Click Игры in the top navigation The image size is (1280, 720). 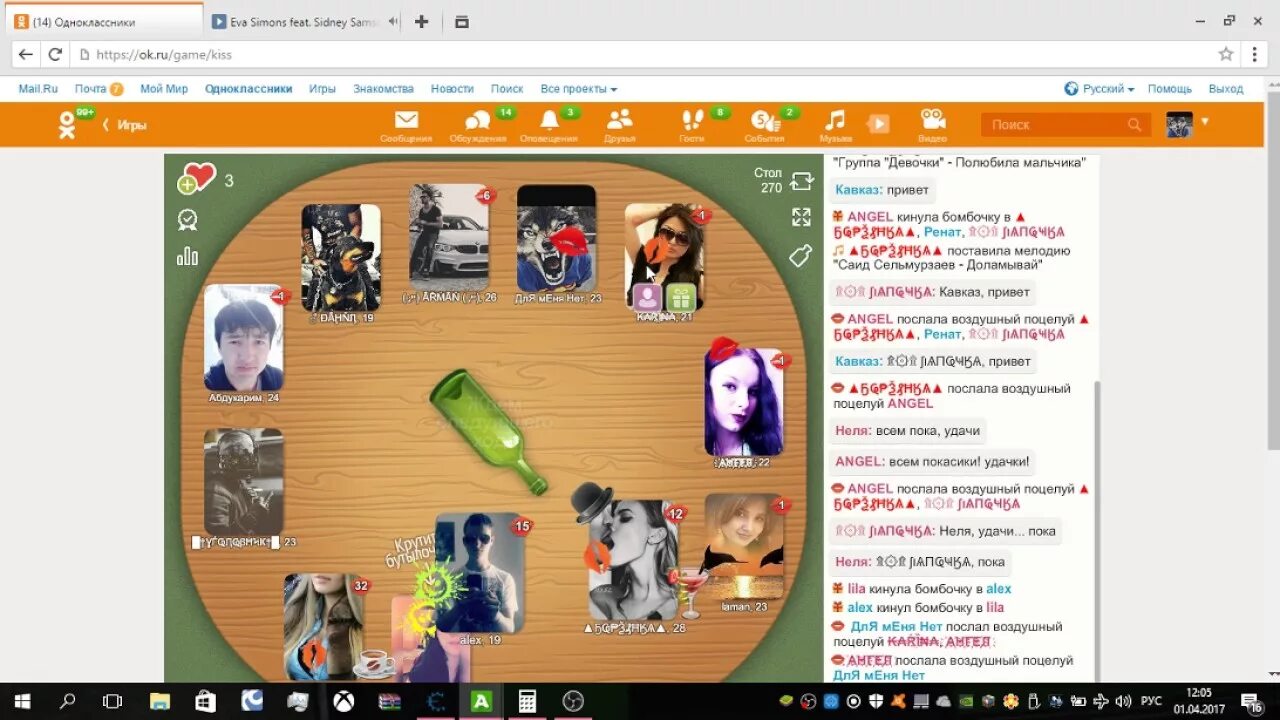click(322, 89)
